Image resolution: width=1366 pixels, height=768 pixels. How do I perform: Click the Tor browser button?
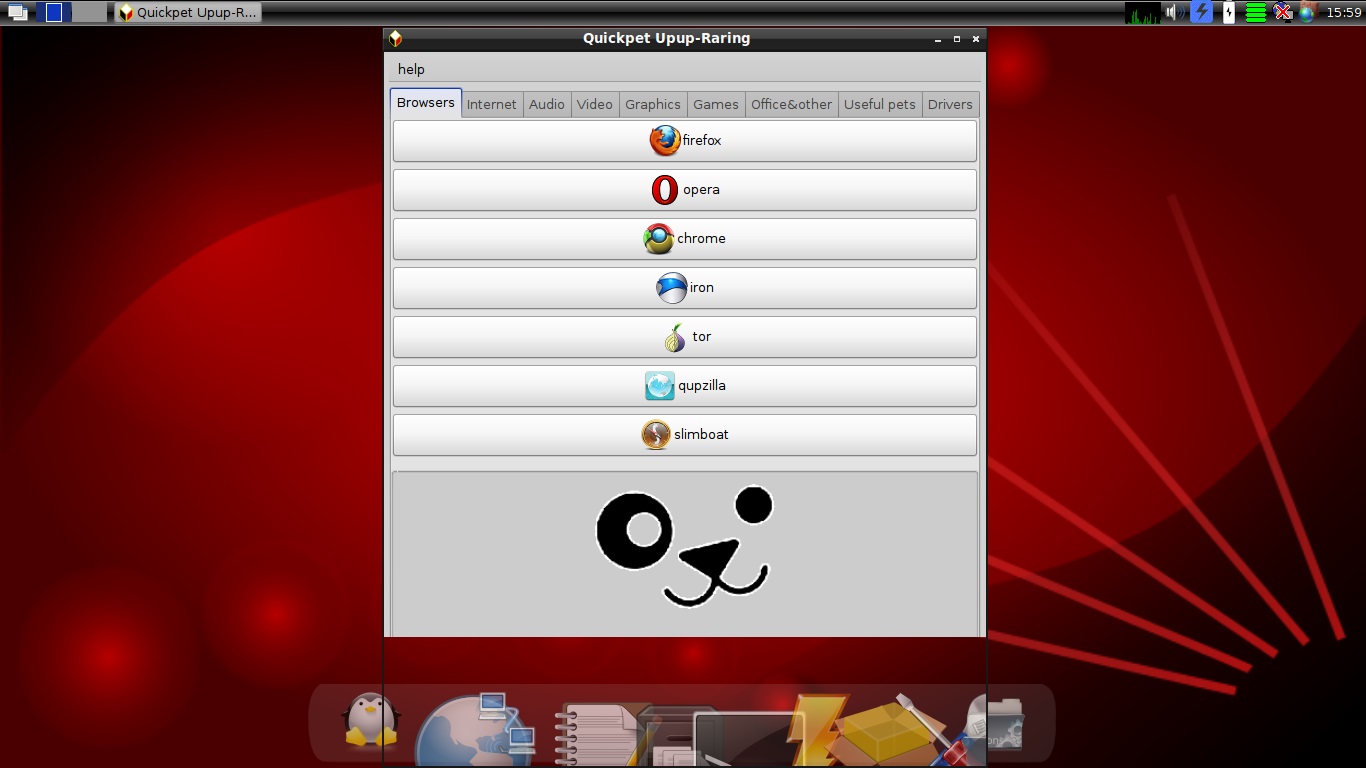coord(685,337)
